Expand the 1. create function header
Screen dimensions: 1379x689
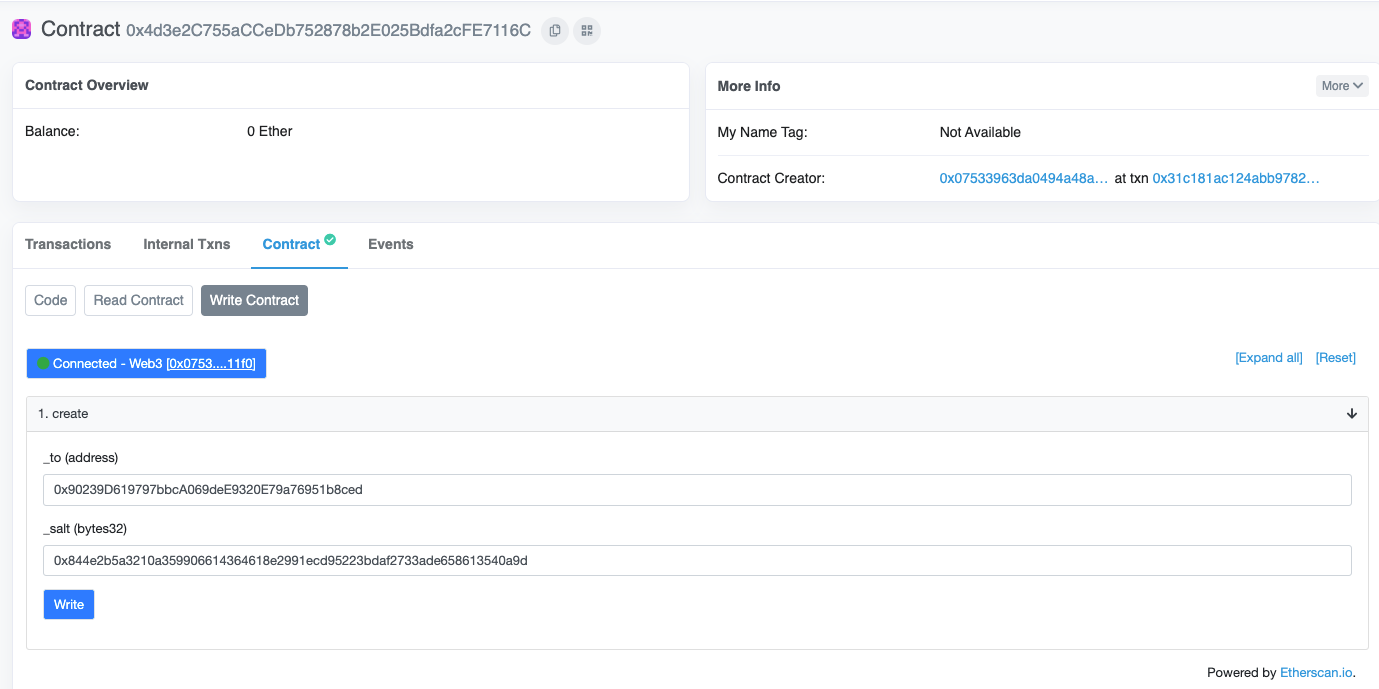(x=697, y=414)
